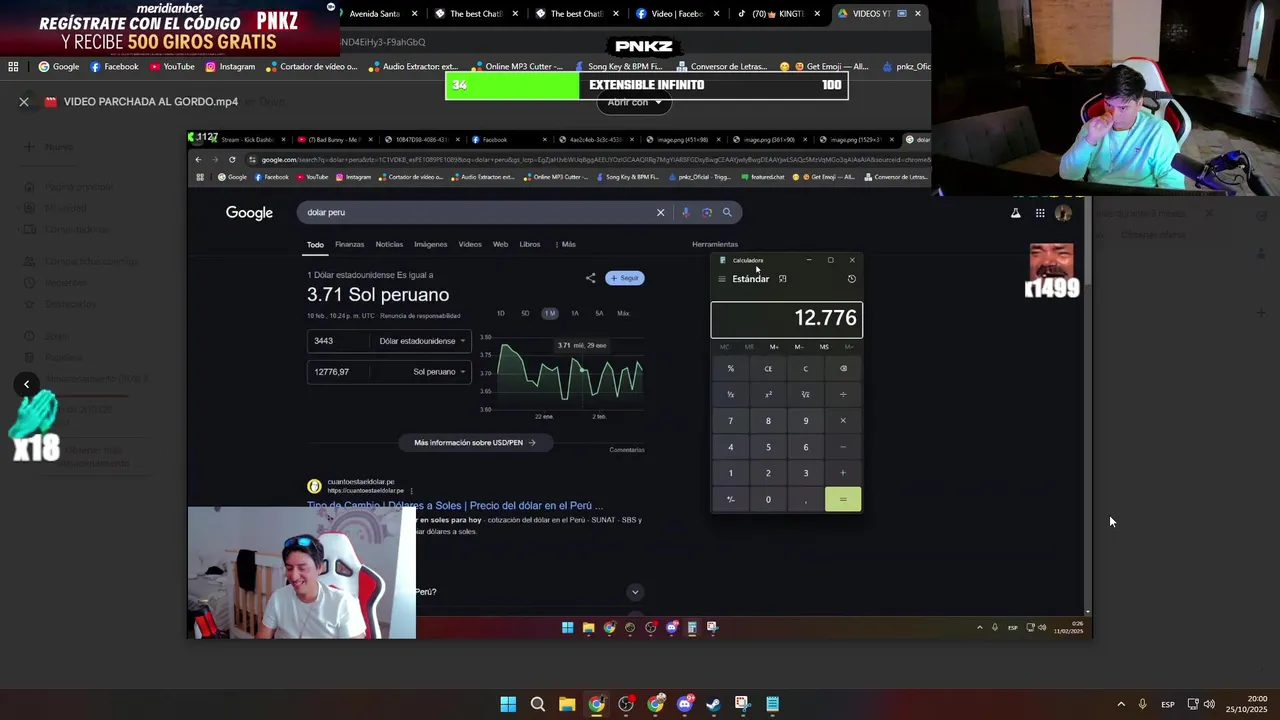Clear the Google search box with X
Viewport: 1280px width, 720px height.
tap(660, 212)
